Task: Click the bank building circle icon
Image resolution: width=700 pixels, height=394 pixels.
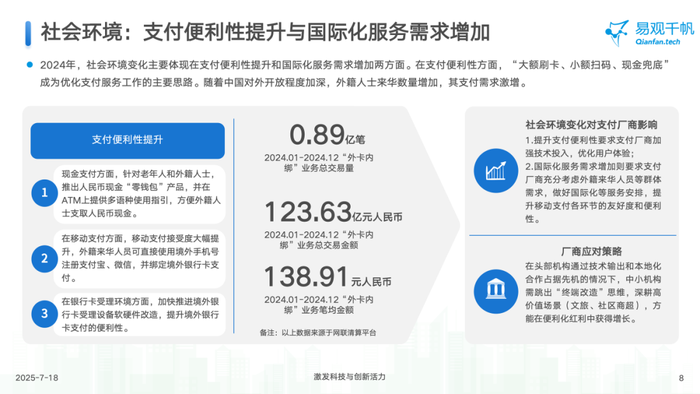Action: coord(496,291)
